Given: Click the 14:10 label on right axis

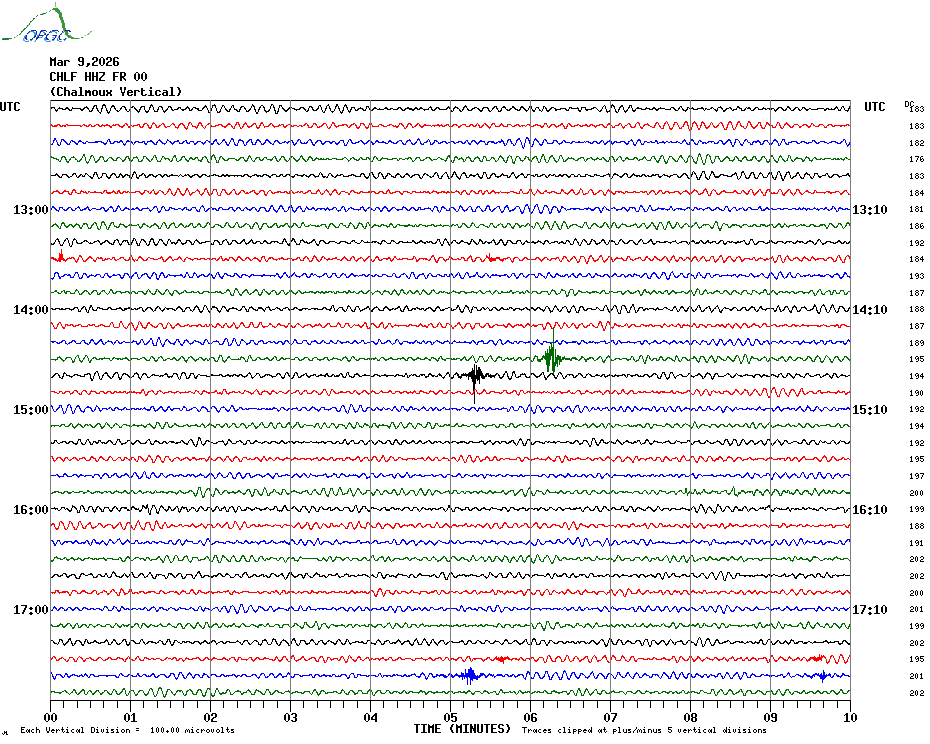Looking at the screenshot, I should click(870, 310).
